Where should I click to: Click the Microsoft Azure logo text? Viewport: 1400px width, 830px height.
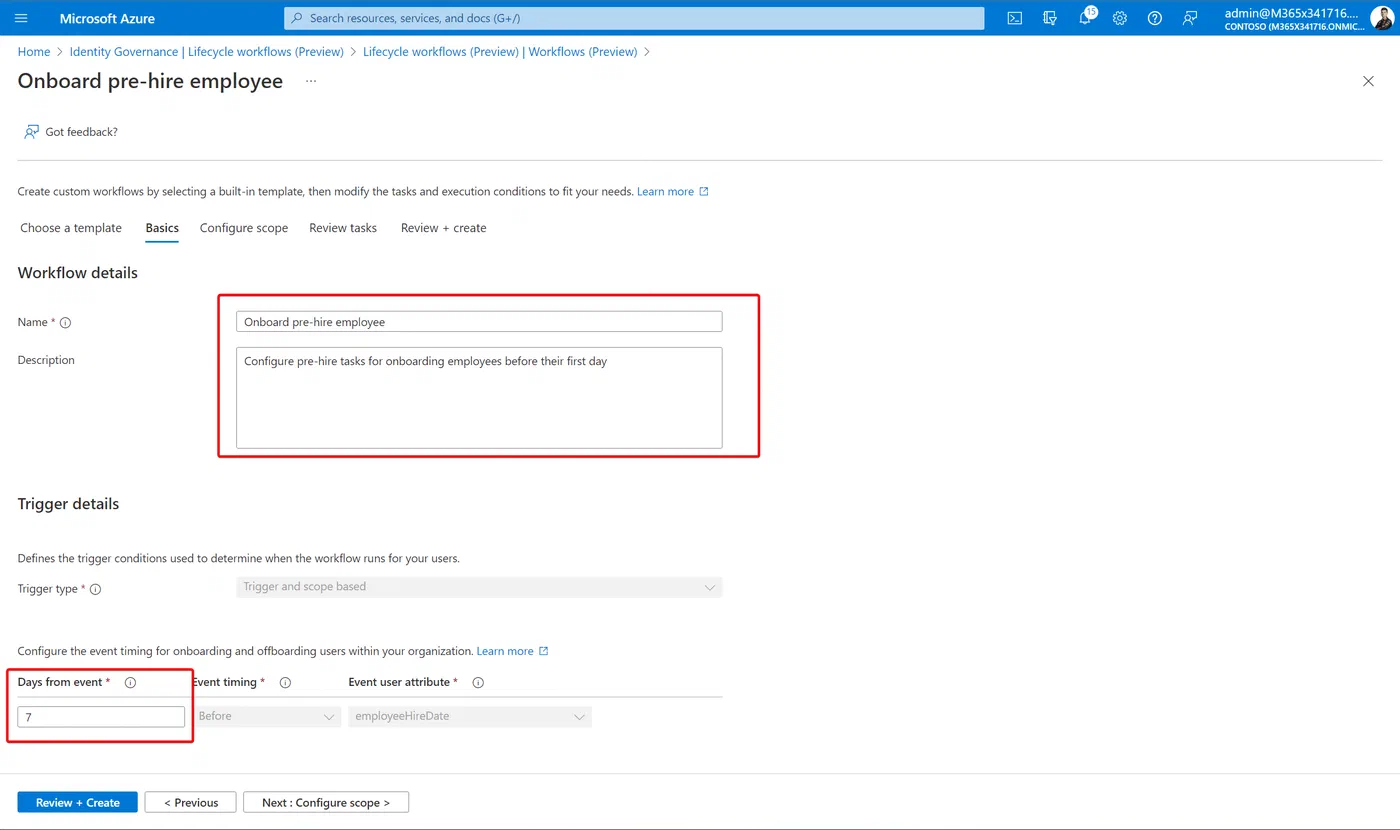pyautogui.click(x=107, y=18)
